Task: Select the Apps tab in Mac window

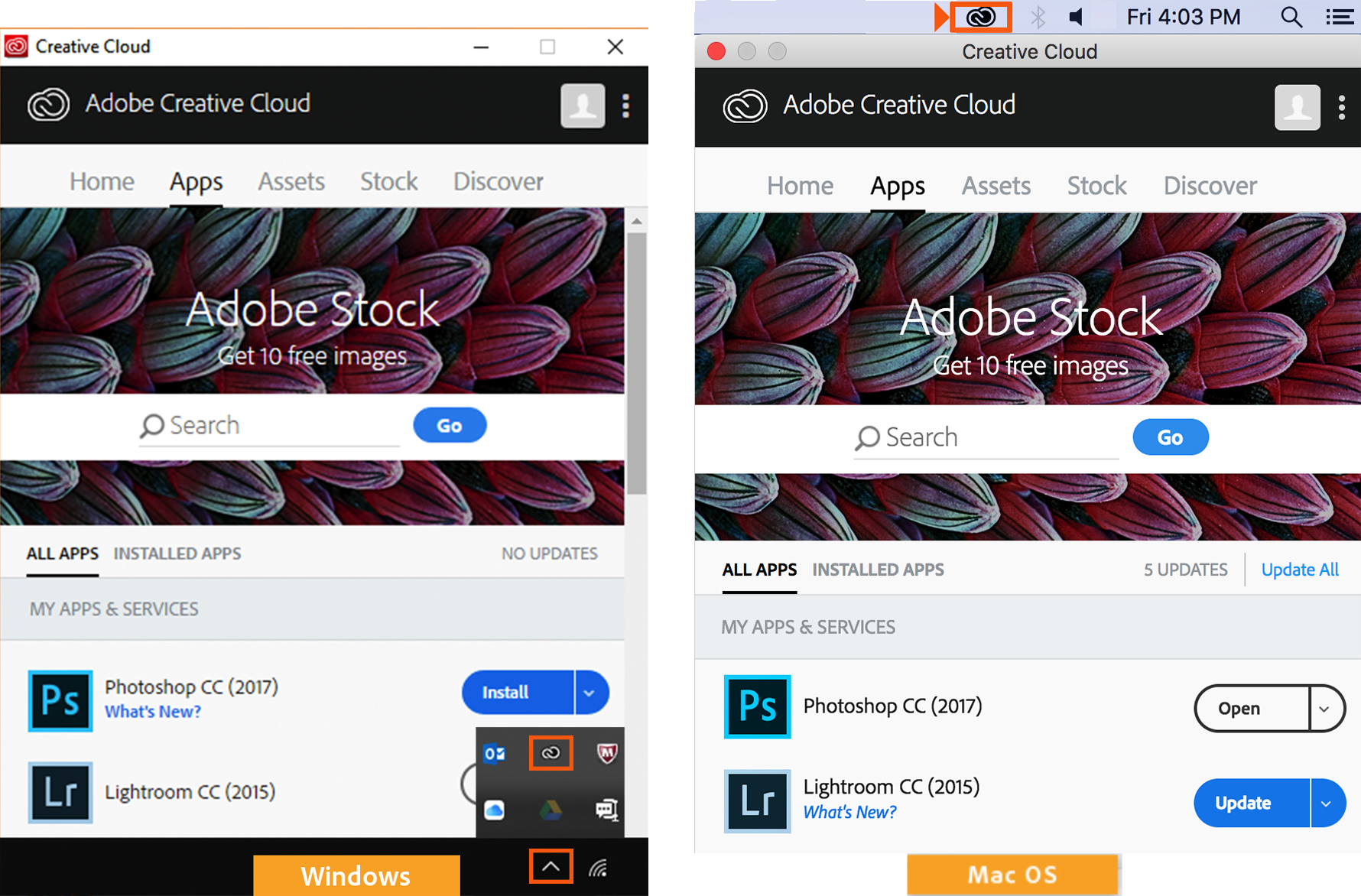Action: coord(898,186)
